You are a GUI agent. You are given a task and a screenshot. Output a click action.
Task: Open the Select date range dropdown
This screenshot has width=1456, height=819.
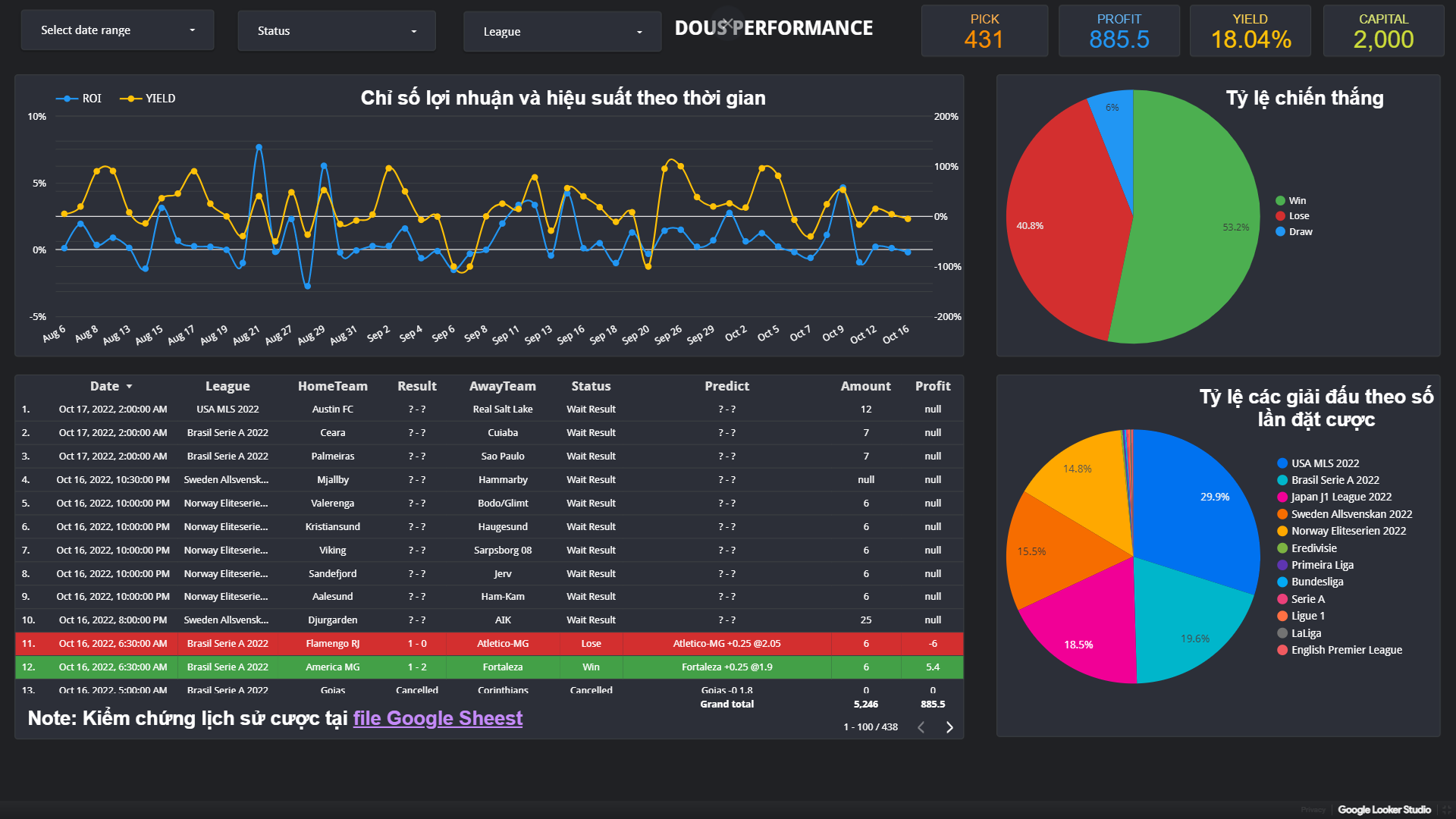click(x=118, y=30)
